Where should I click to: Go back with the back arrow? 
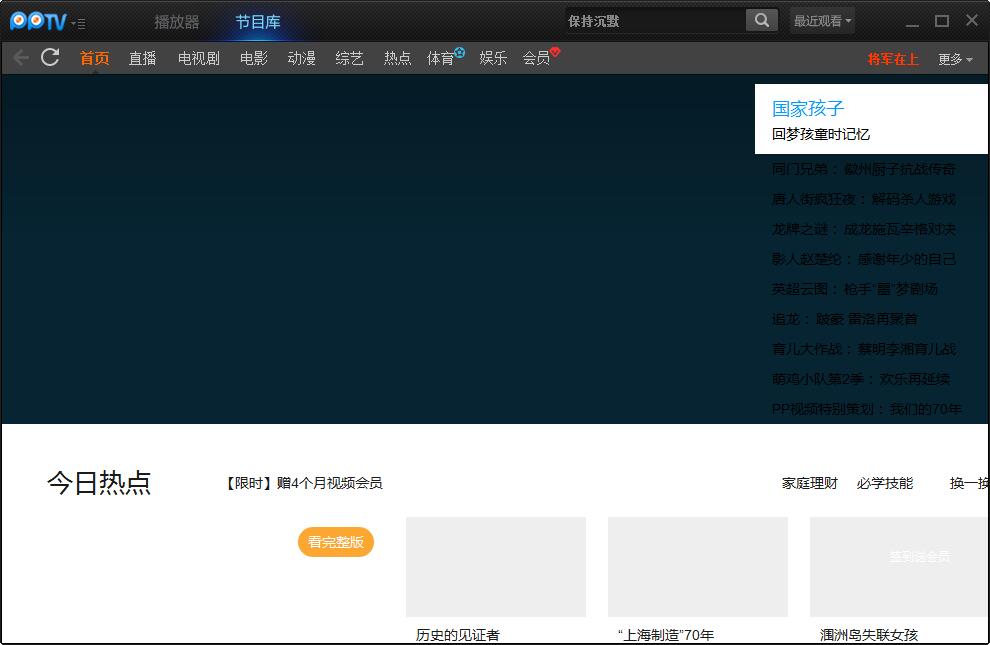pos(21,58)
